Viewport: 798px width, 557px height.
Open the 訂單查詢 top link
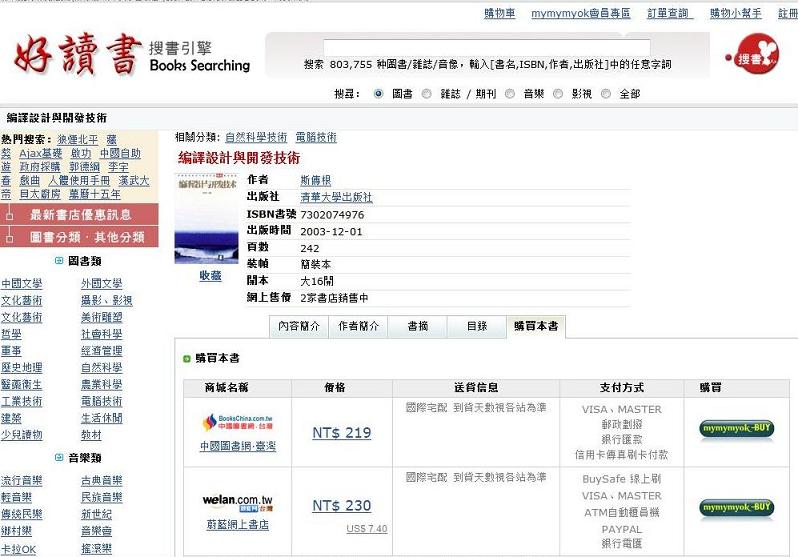click(668, 14)
